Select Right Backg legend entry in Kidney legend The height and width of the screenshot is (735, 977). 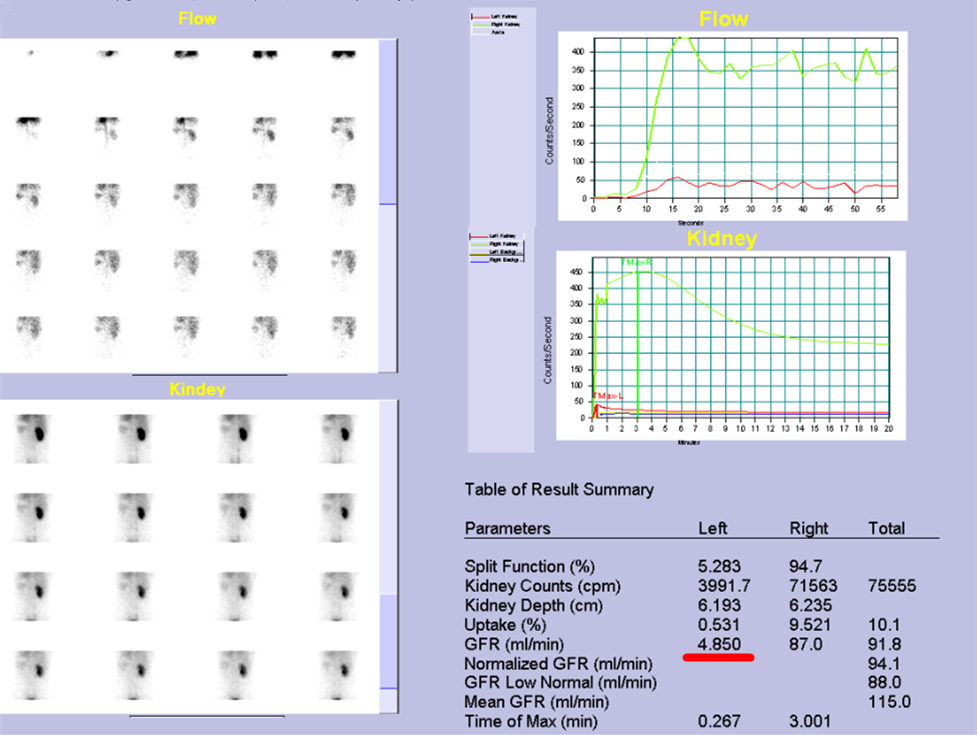tap(505, 260)
